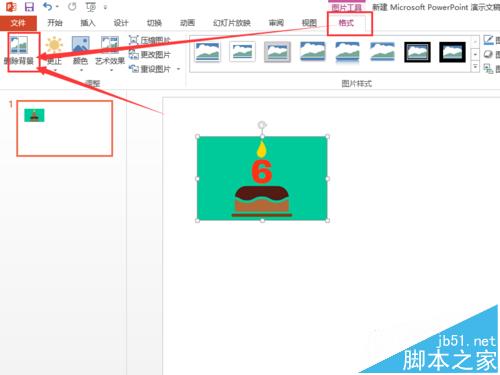This screenshot has width=500, height=375.
Task: Select the birthday cake picture on the slide
Action: [x=262, y=178]
